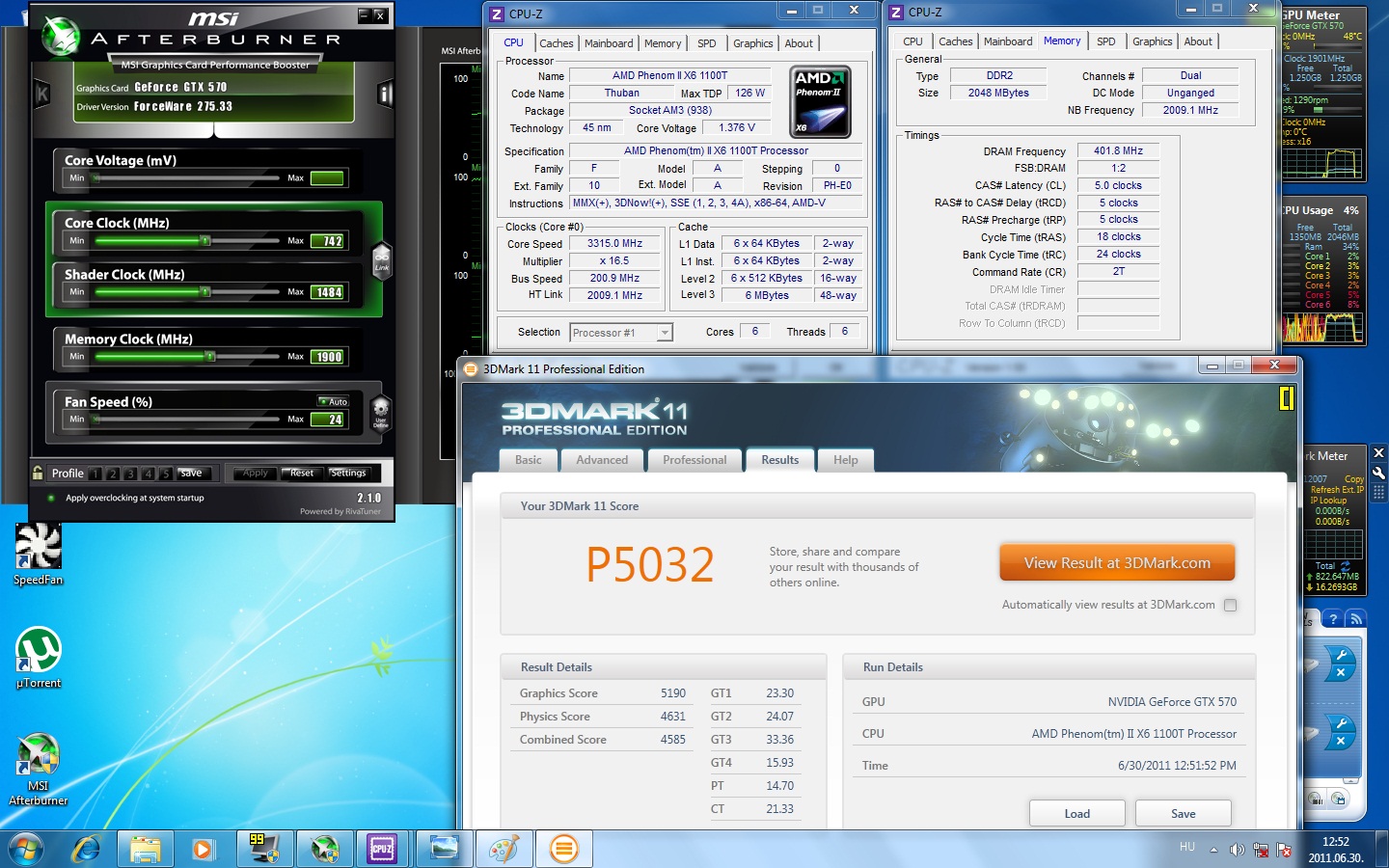This screenshot has height=868, width=1389.
Task: Click MSI Afterburner taskbar icon
Action: 324,849
